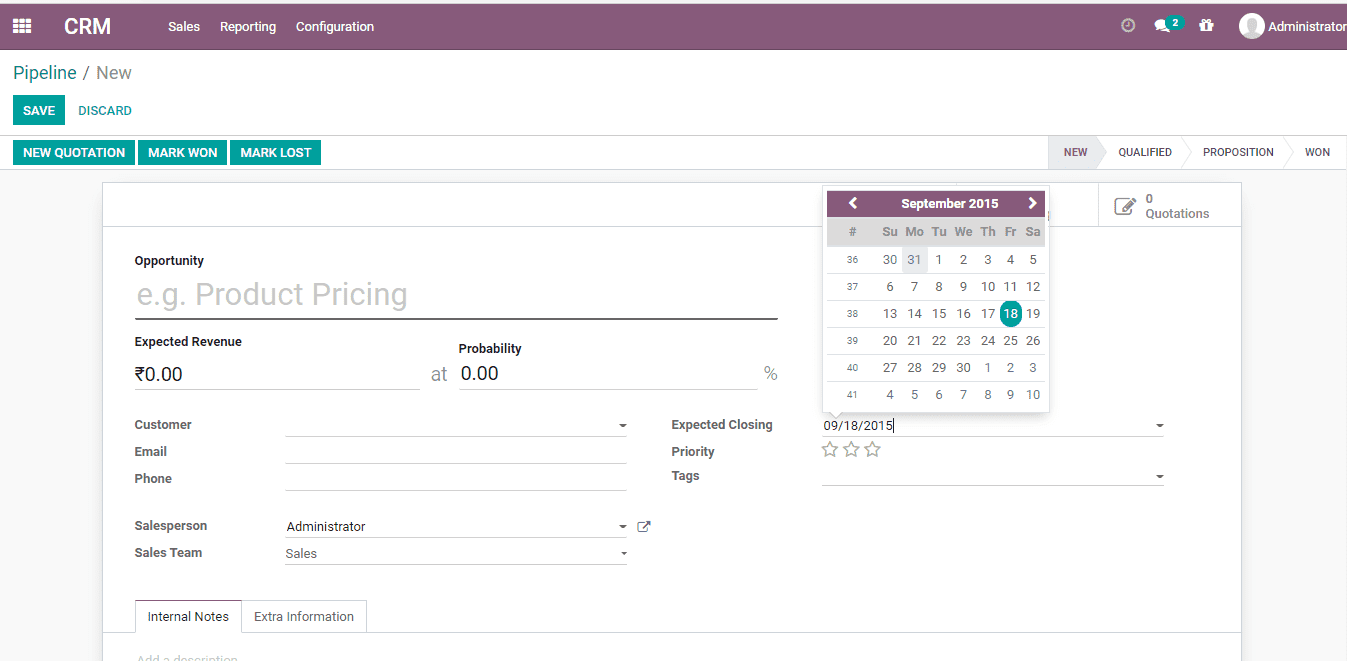Image resolution: width=1347 pixels, height=661 pixels.
Task: Click the Opportunity name input field
Action: pos(456,295)
